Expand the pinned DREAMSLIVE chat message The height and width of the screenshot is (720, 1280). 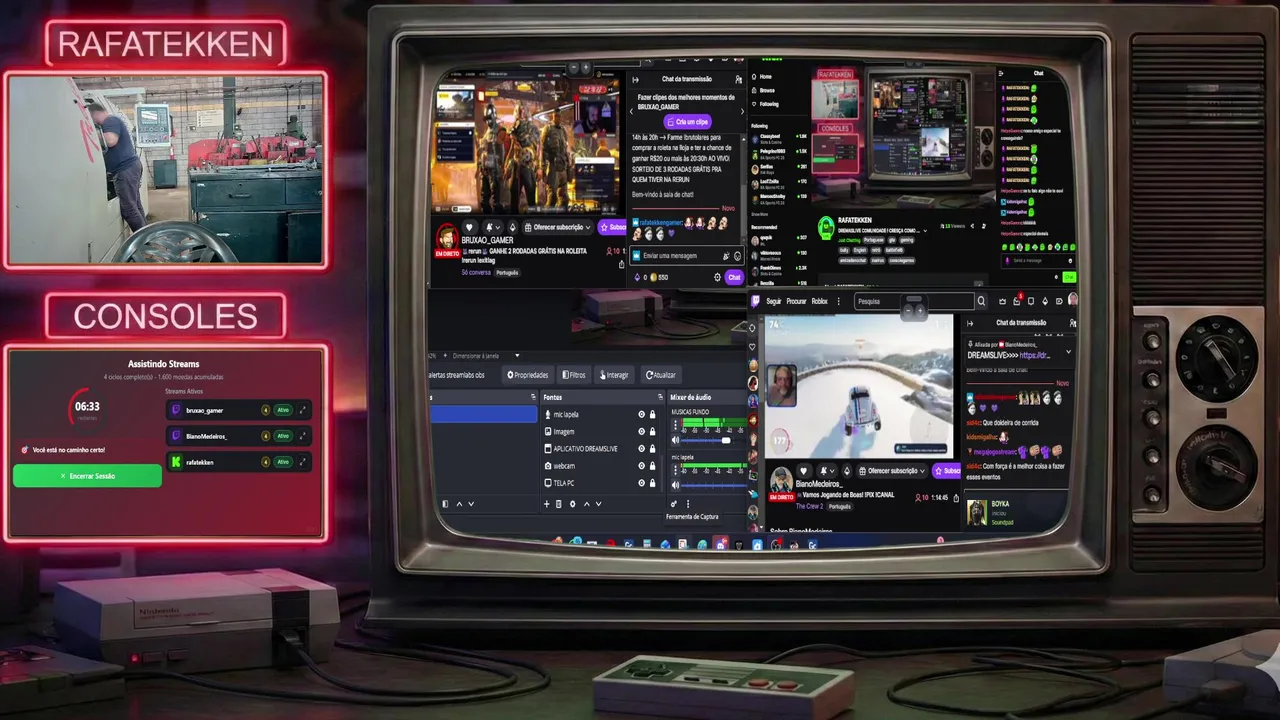pyautogui.click(x=1068, y=352)
